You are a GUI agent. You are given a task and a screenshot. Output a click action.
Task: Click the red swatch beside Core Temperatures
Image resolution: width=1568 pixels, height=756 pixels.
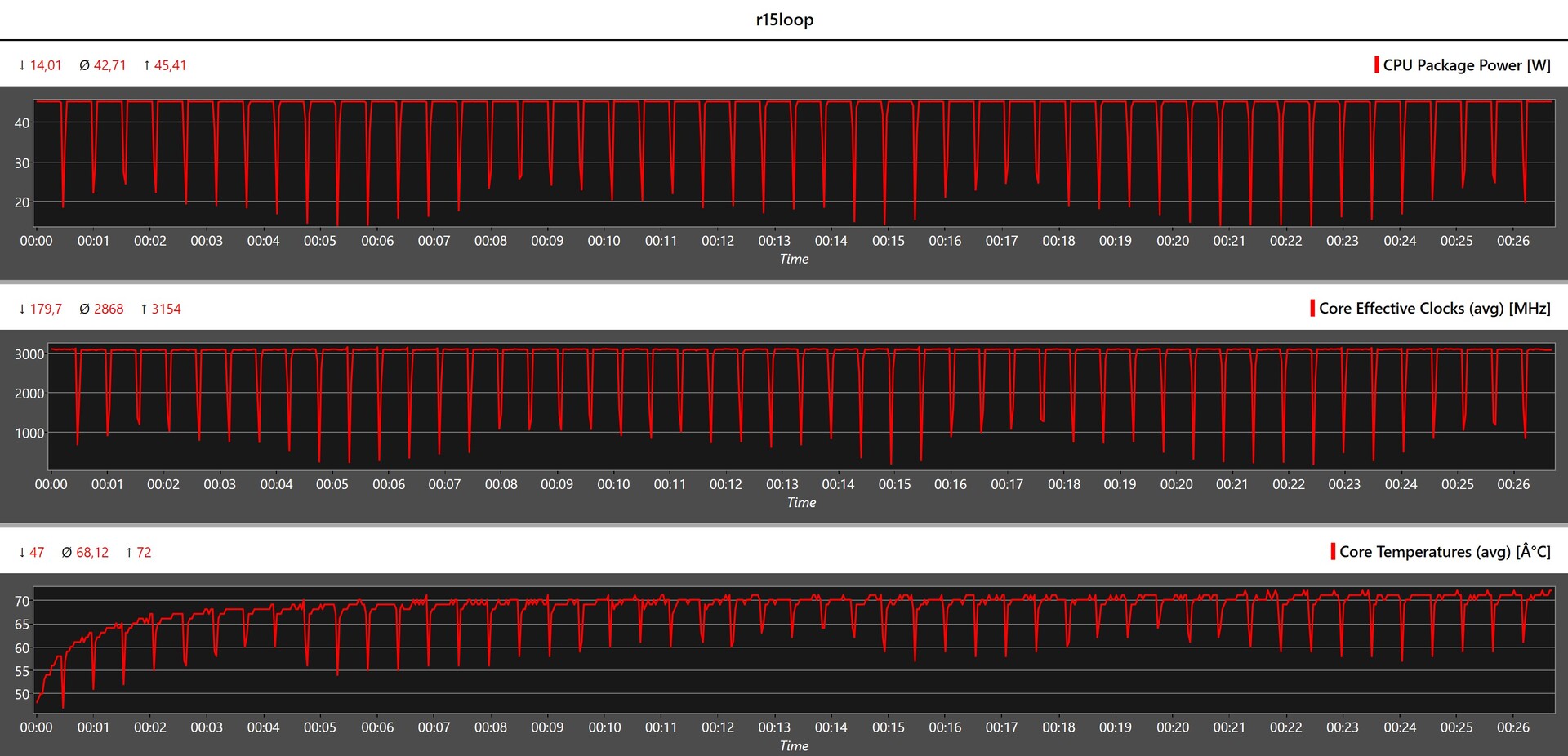(1333, 551)
